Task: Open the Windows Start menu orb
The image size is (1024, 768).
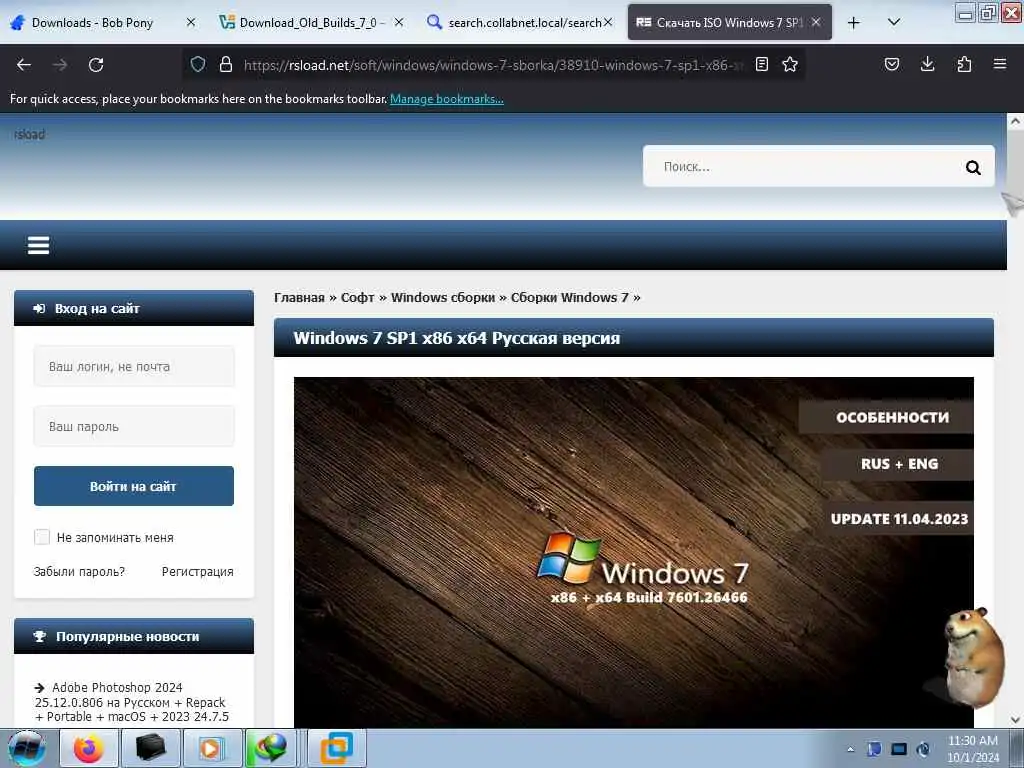Action: 26,748
